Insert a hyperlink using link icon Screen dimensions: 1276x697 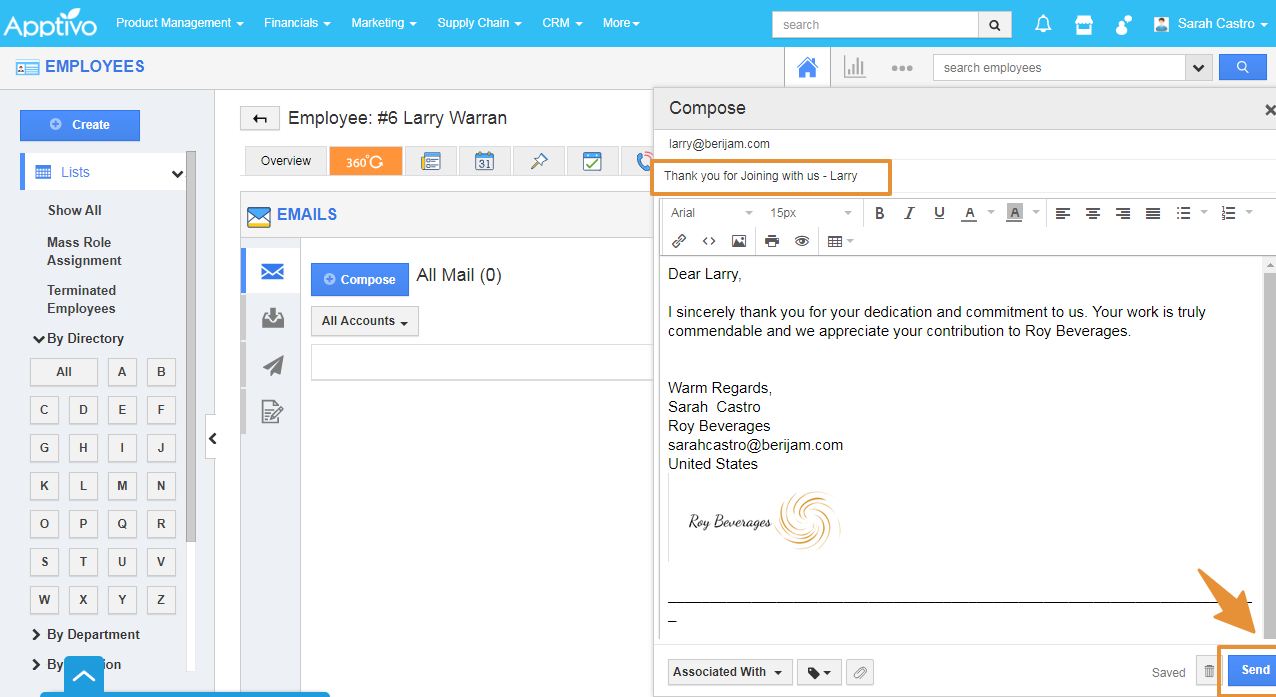[679, 241]
